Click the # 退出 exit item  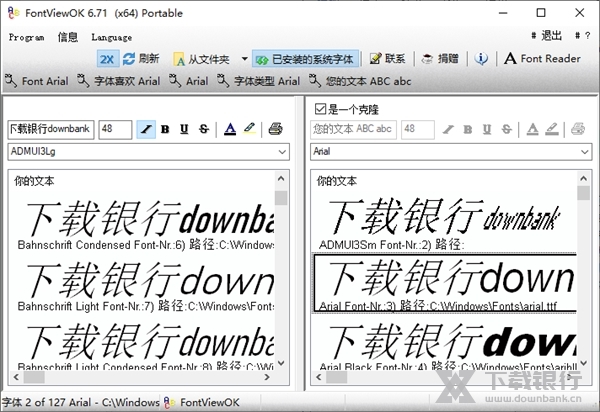tap(546, 36)
